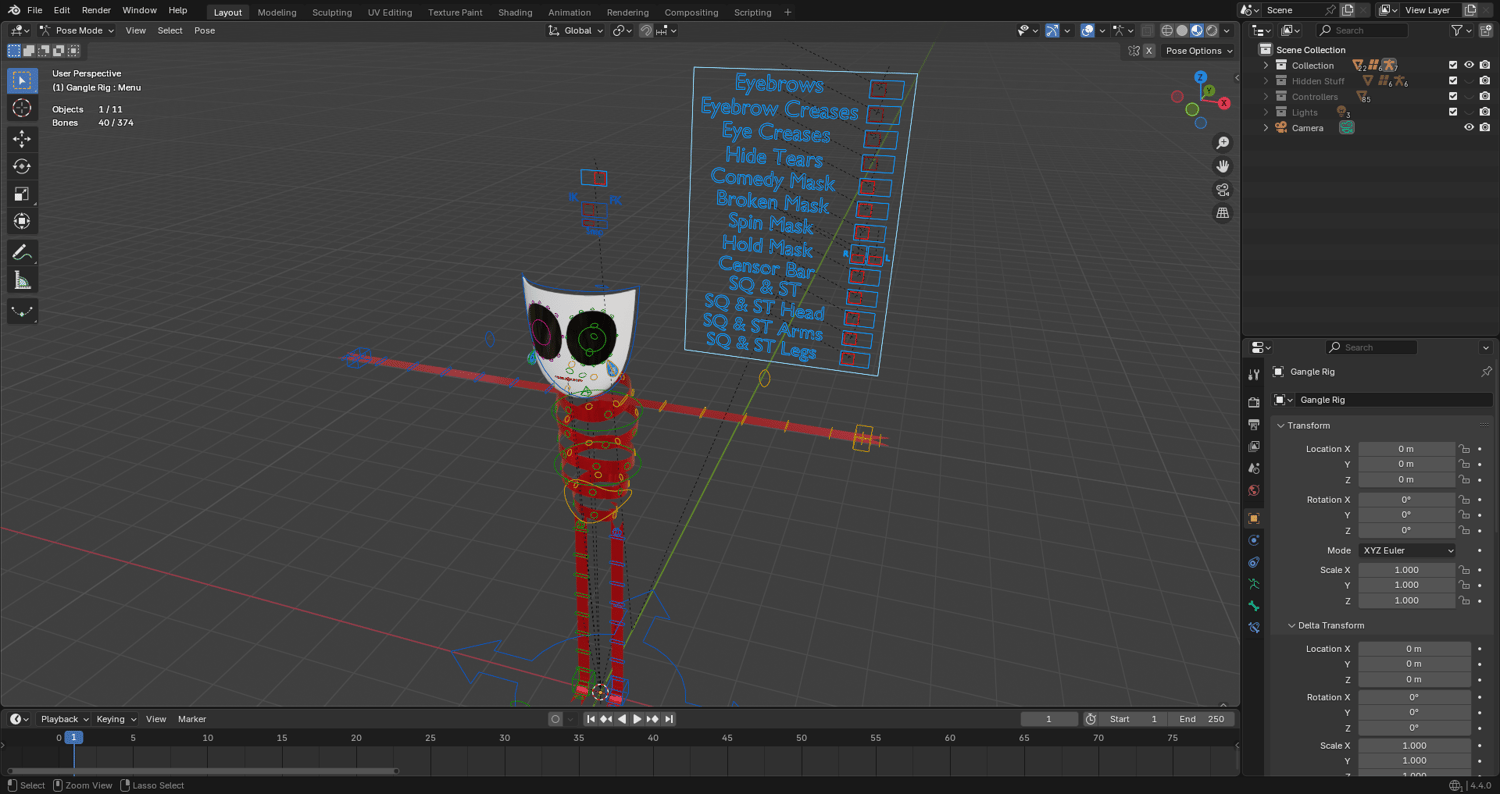
Task: Collapse the Delta Transform panel
Action: [x=1291, y=626]
